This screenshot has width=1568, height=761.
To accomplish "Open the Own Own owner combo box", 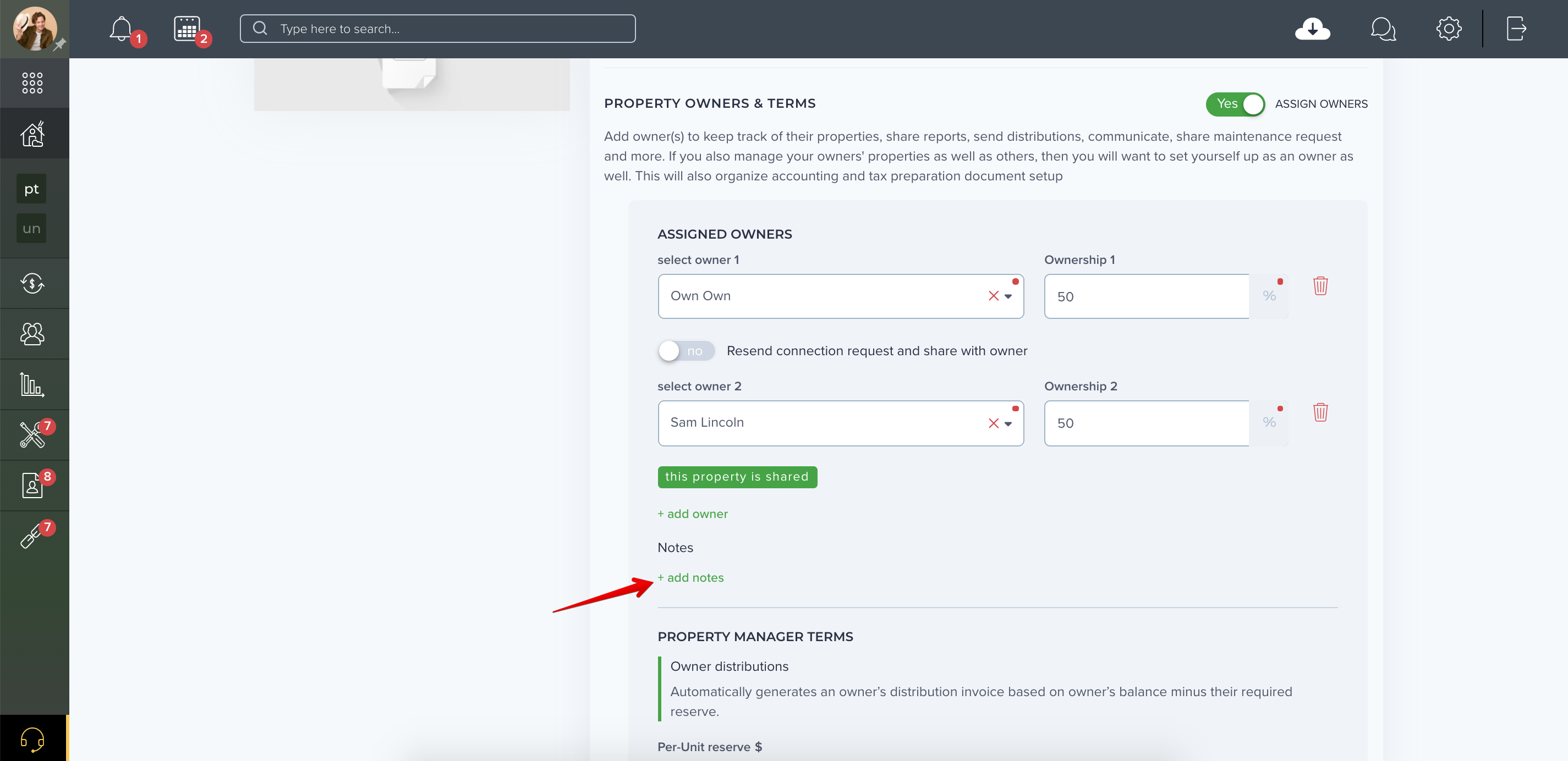I will tap(841, 296).
